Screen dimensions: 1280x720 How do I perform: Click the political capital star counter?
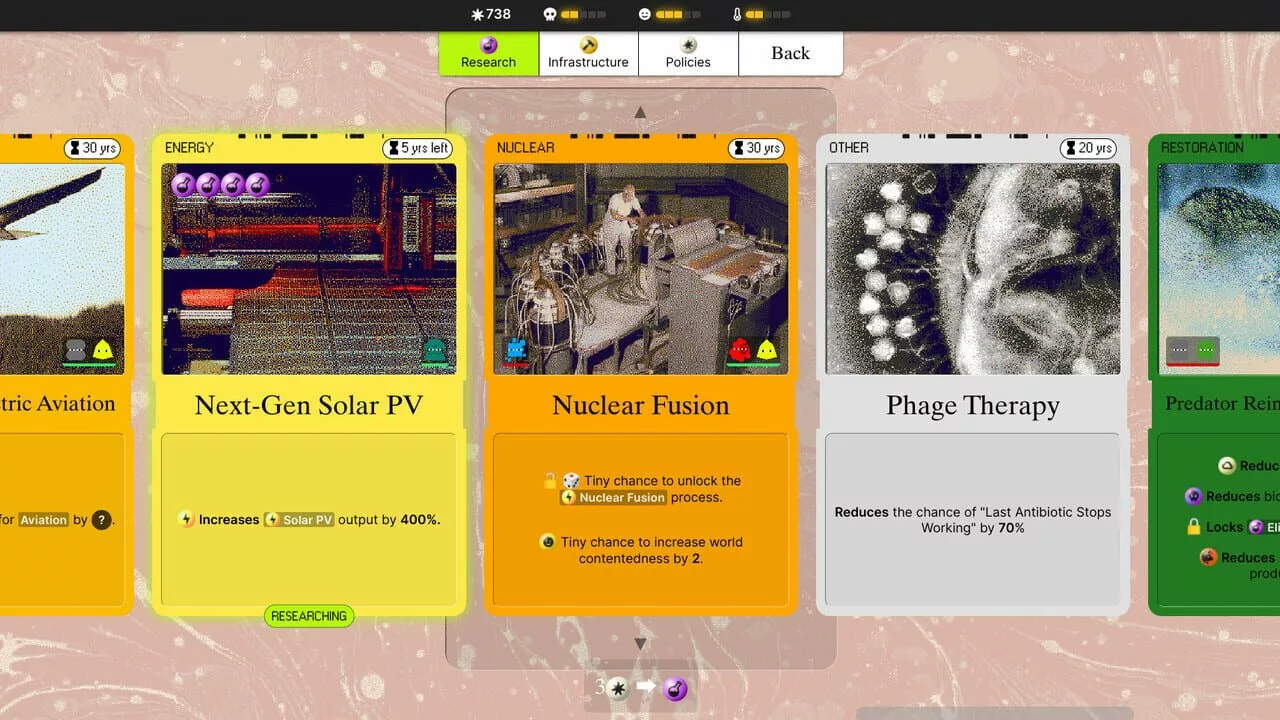[x=491, y=14]
